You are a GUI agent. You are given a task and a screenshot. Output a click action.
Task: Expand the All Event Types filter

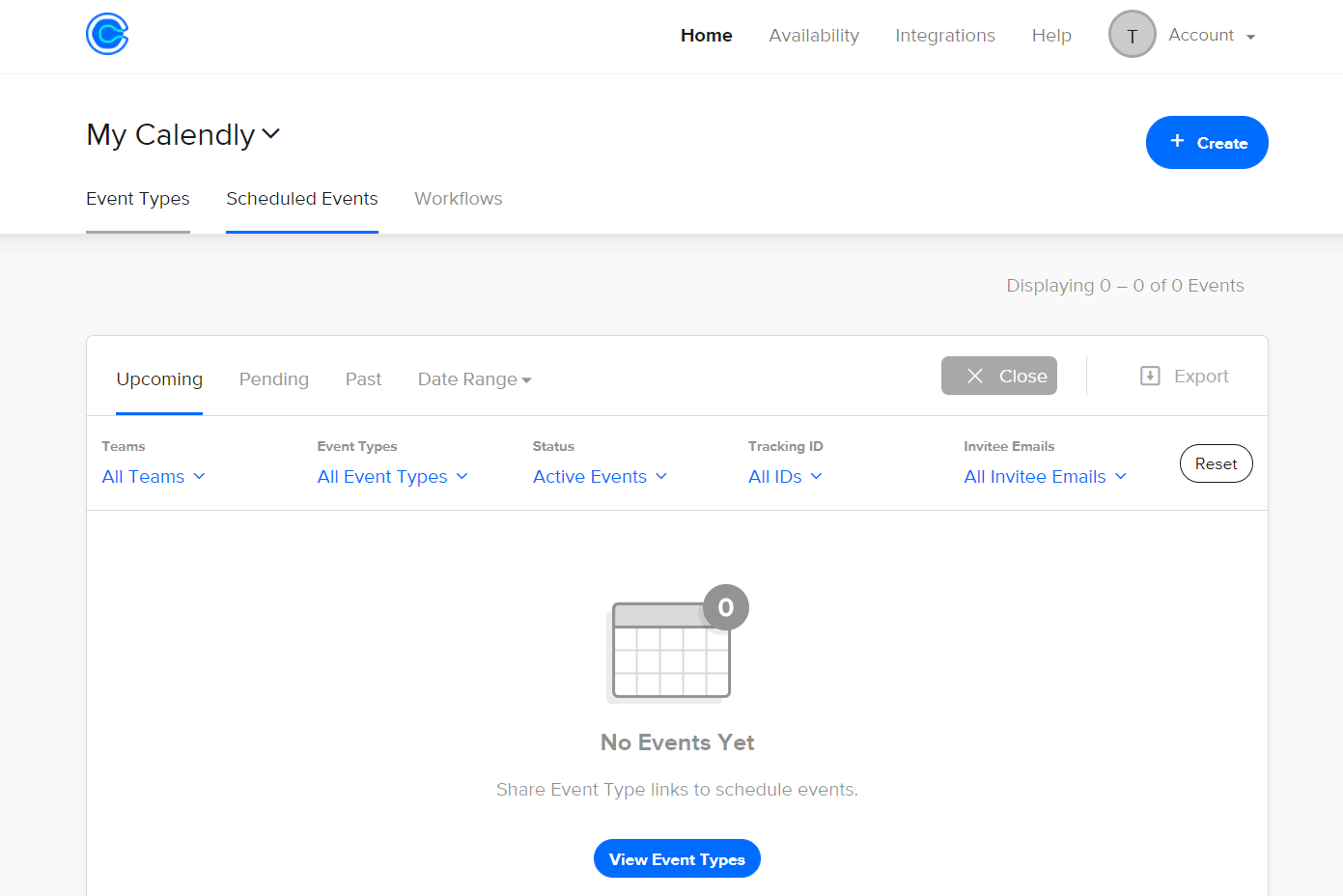pos(393,477)
